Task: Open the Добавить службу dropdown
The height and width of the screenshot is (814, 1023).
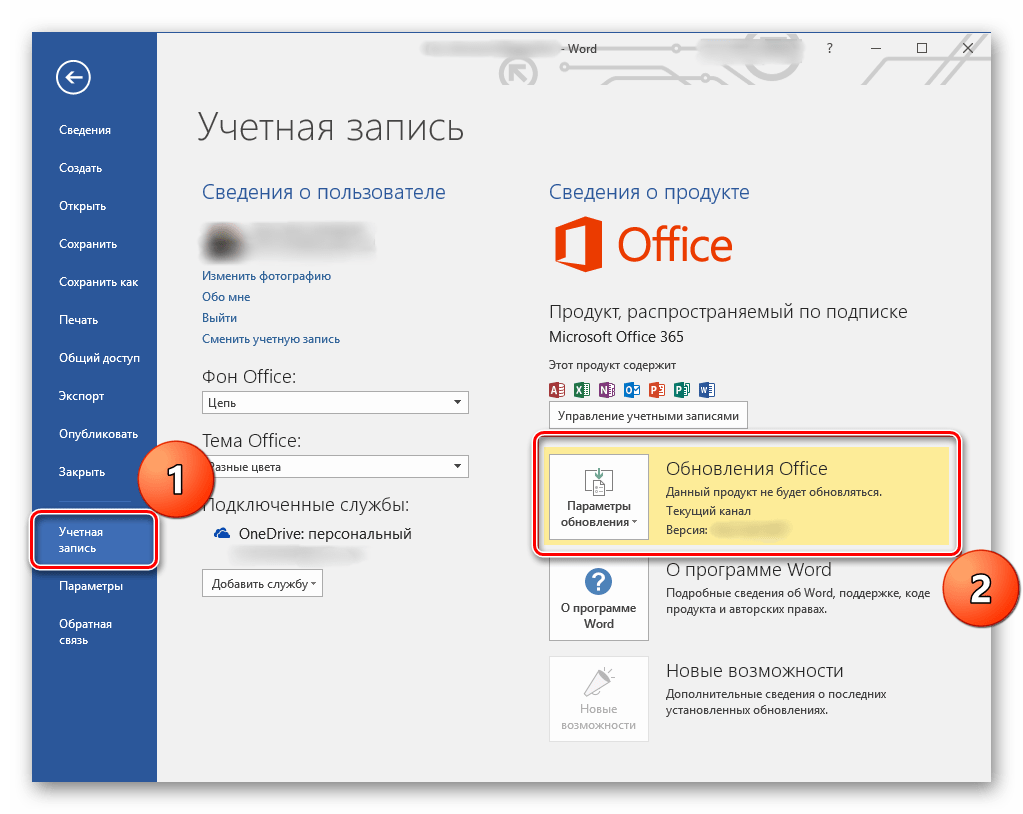Action: pyautogui.click(x=262, y=584)
